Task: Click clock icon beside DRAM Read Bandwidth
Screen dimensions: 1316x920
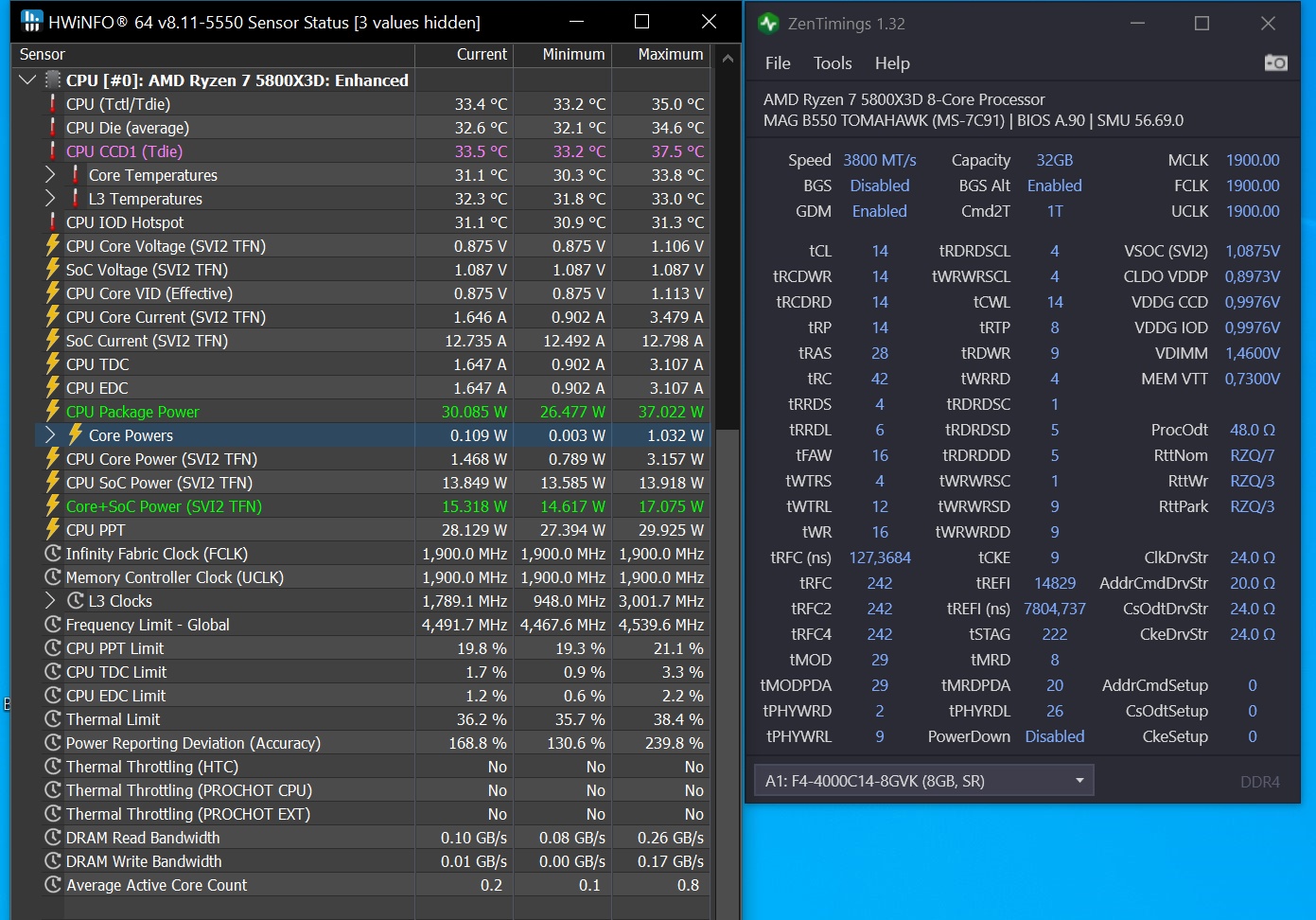Action: [53, 838]
